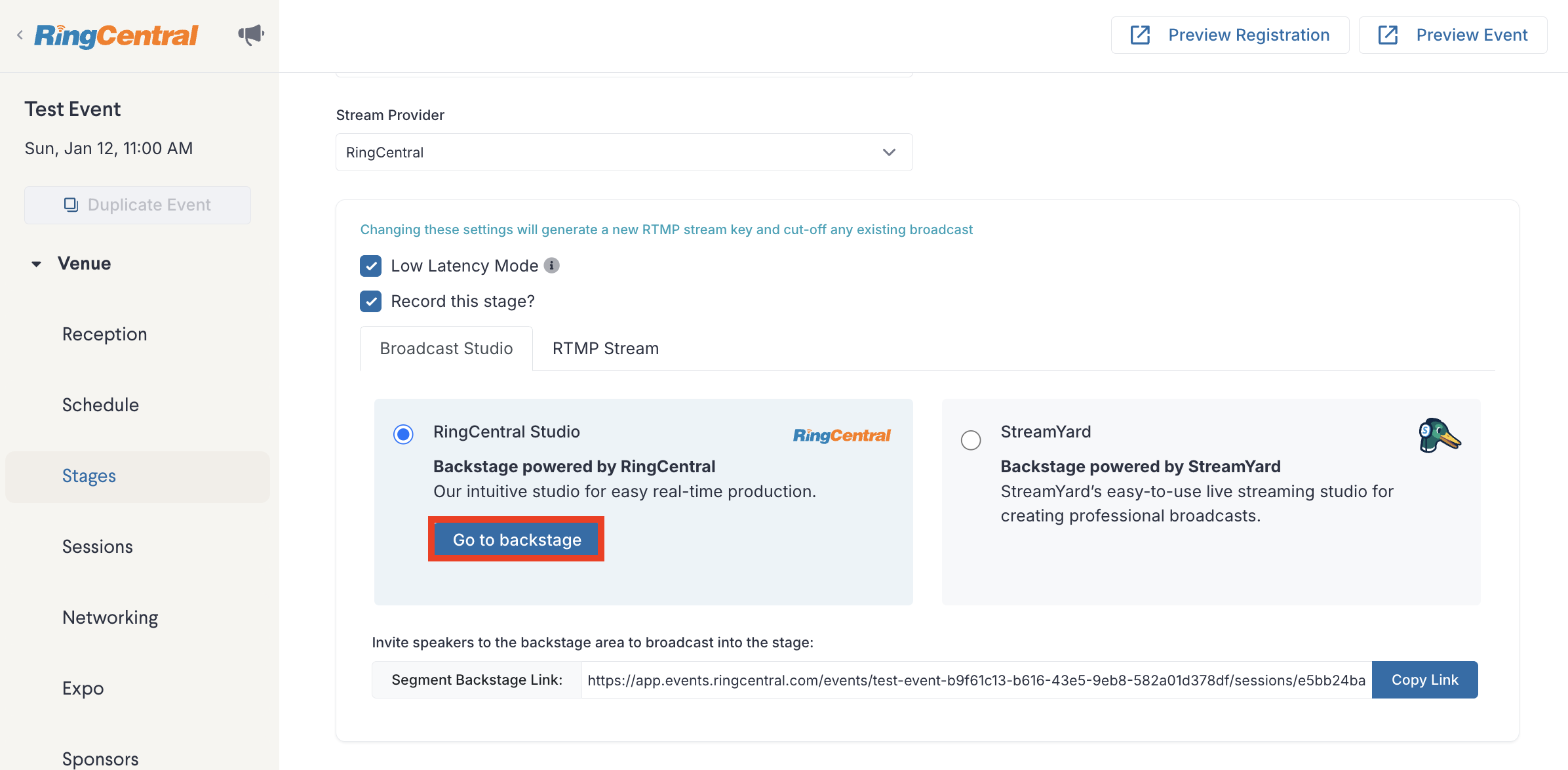Click the back chevron beside the RingCentral logo
The height and width of the screenshot is (770, 1568).
(20, 35)
